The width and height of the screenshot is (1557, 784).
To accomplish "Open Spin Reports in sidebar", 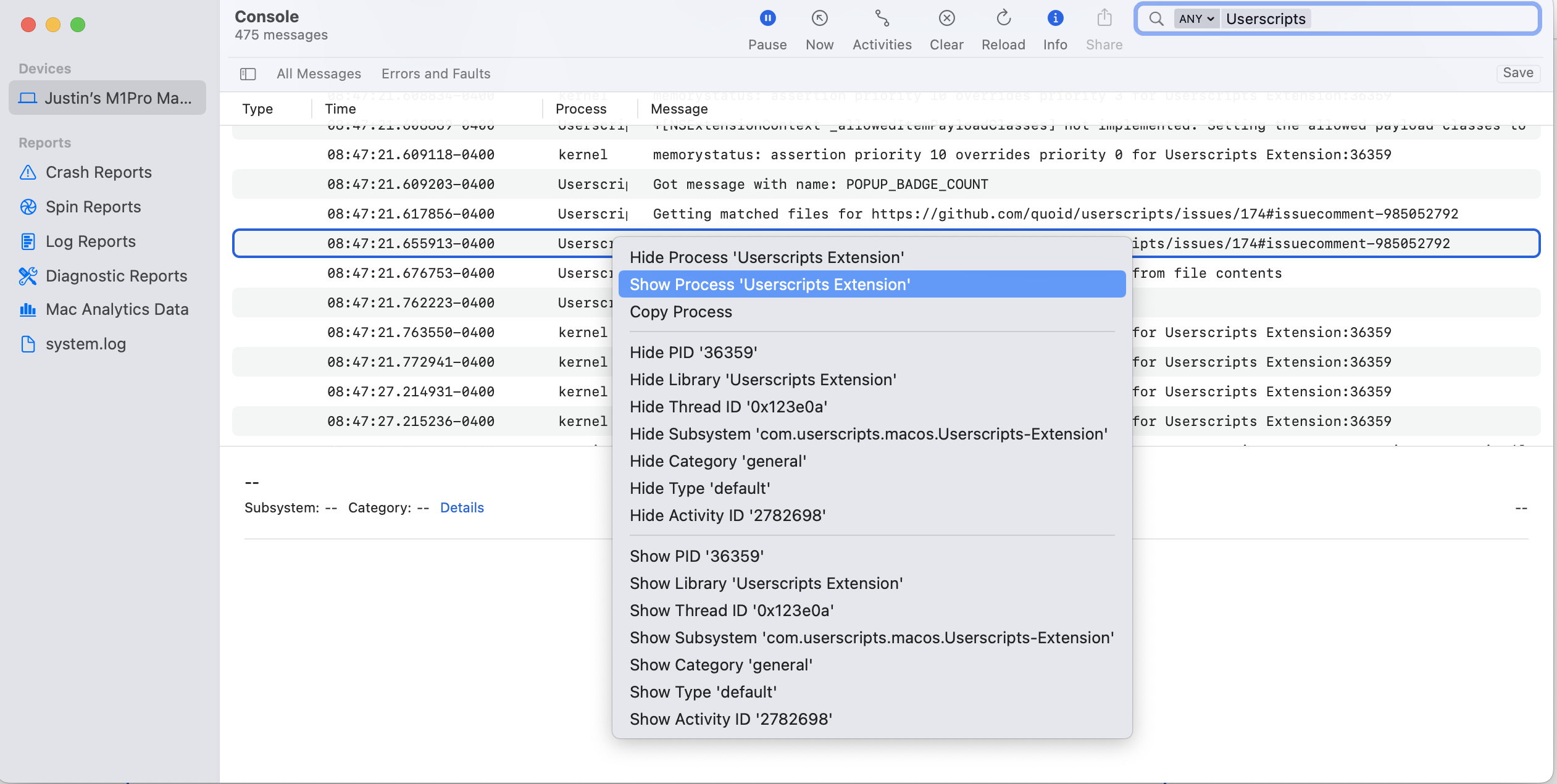I will [x=93, y=207].
